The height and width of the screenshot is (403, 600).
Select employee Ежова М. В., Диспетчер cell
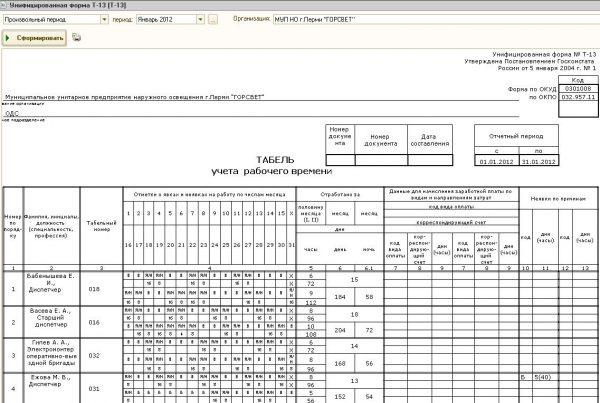point(52,388)
